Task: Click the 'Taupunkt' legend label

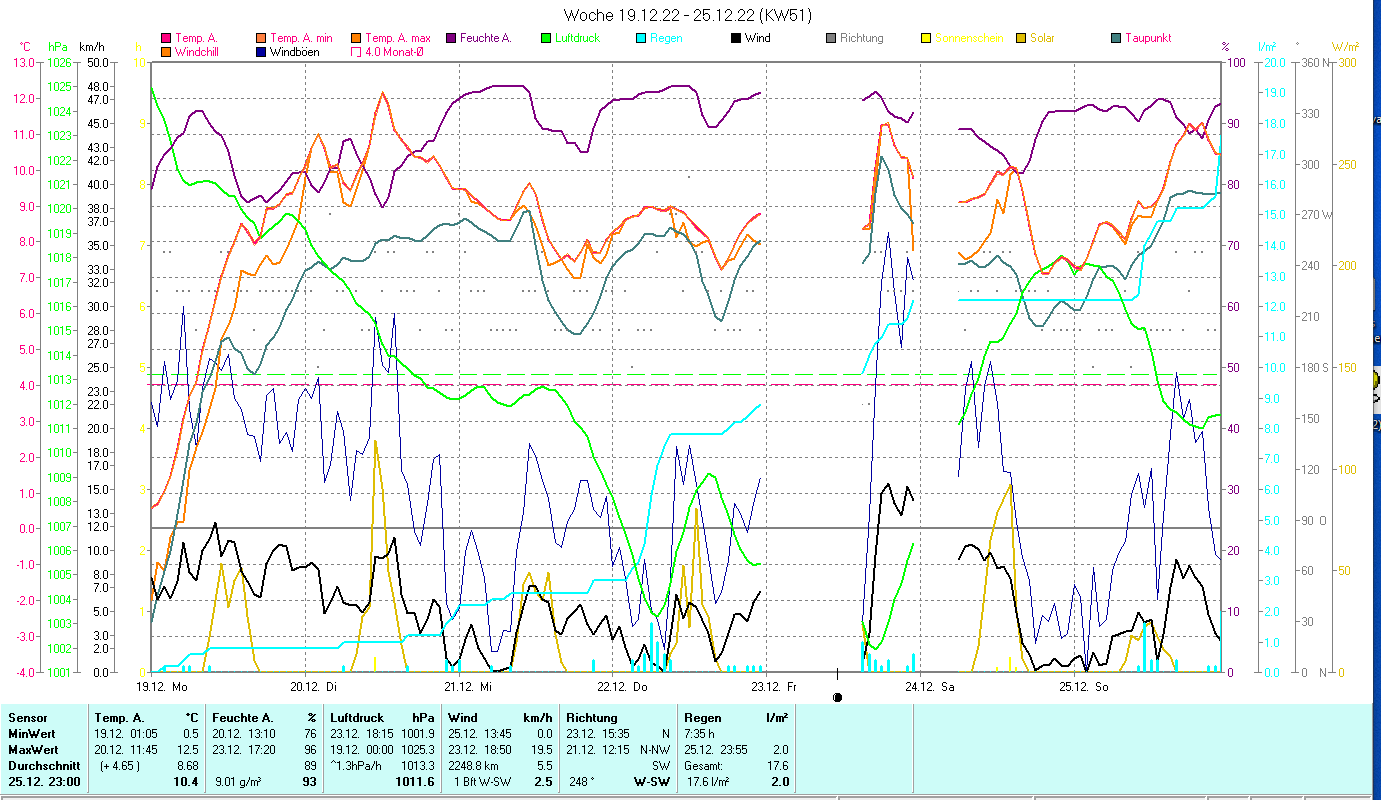Action: click(x=1148, y=38)
